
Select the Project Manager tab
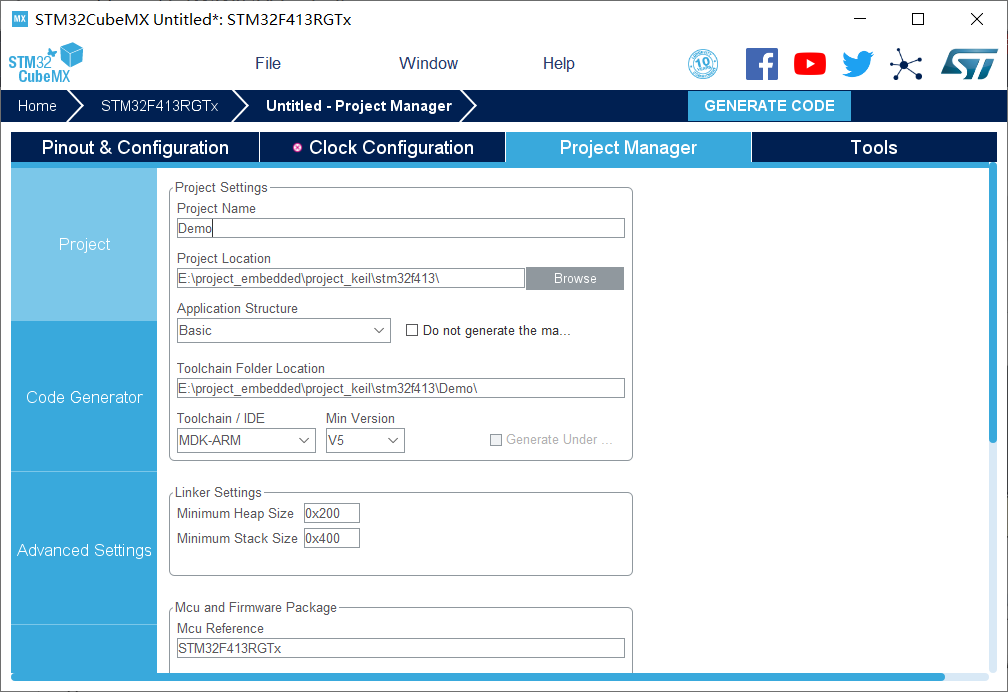(x=628, y=147)
